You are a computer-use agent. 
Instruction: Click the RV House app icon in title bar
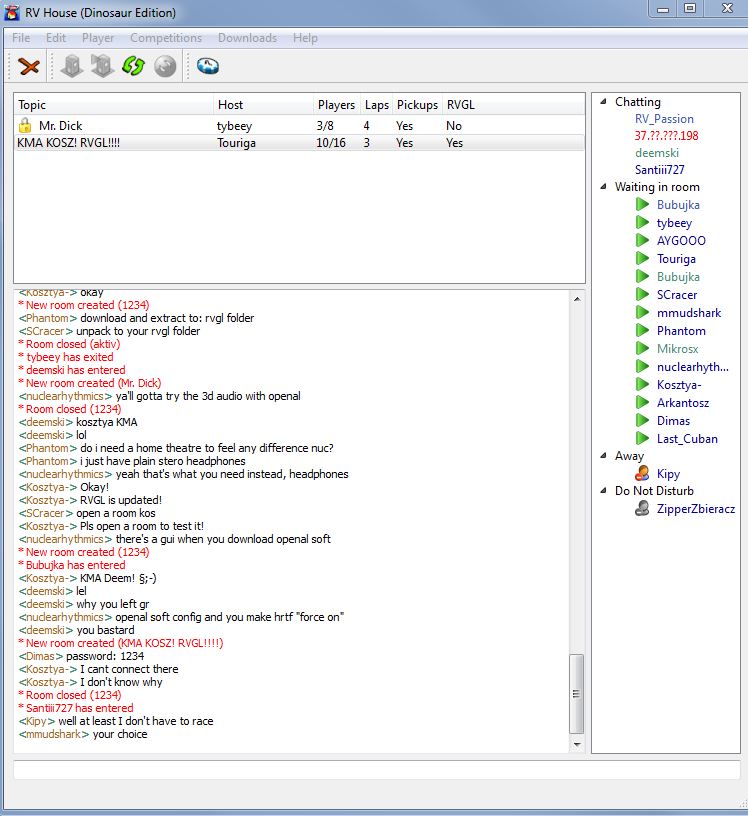tap(12, 12)
